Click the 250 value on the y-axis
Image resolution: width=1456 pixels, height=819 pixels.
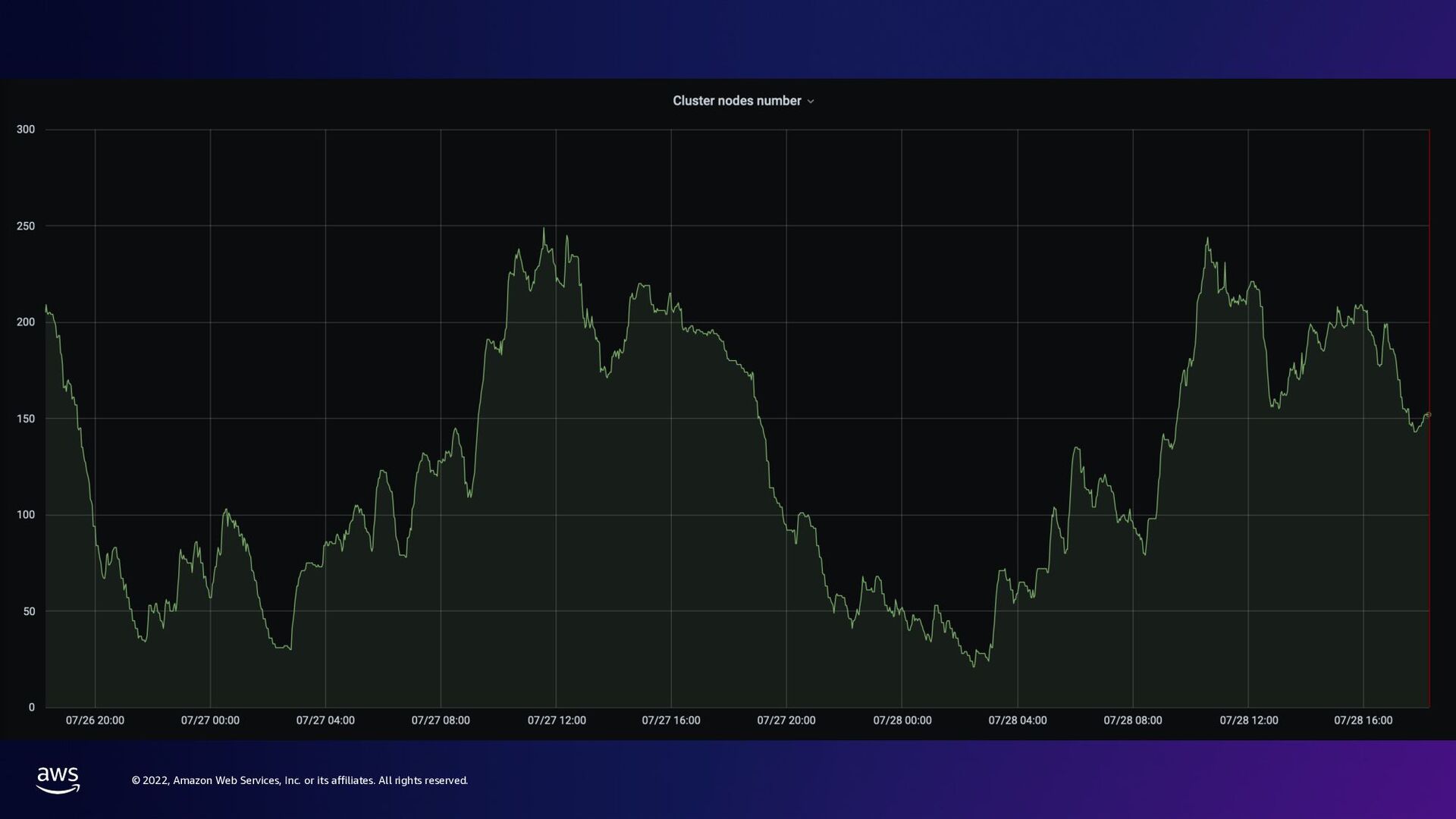click(26, 226)
